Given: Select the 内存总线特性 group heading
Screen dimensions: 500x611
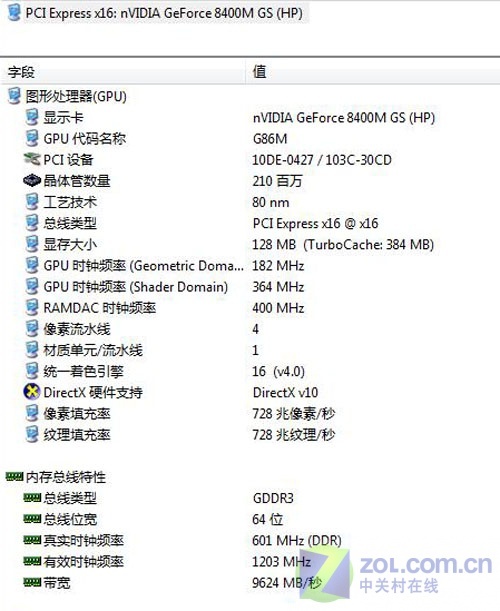Looking at the screenshot, I should [65, 477].
